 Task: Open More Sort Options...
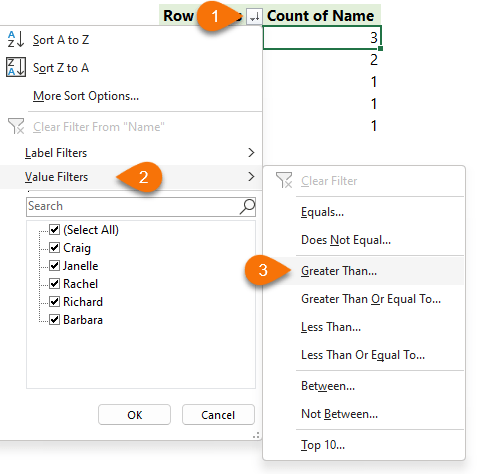(86, 96)
